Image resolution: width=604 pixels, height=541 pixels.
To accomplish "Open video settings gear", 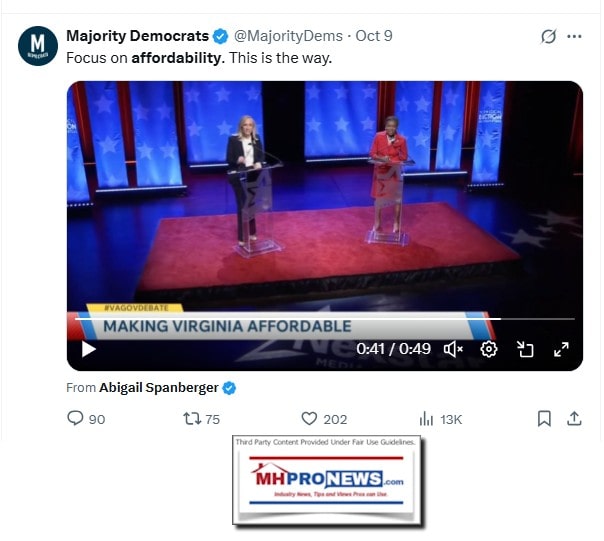I will (489, 349).
